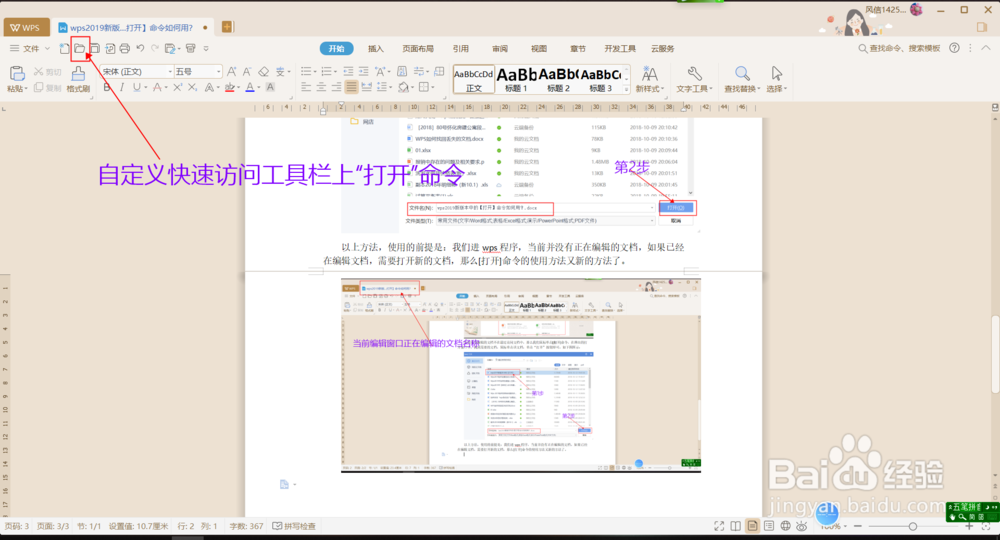The width and height of the screenshot is (1000, 540).
Task: Click Align Right paragraph icon
Action: pyautogui.click(x=337, y=87)
